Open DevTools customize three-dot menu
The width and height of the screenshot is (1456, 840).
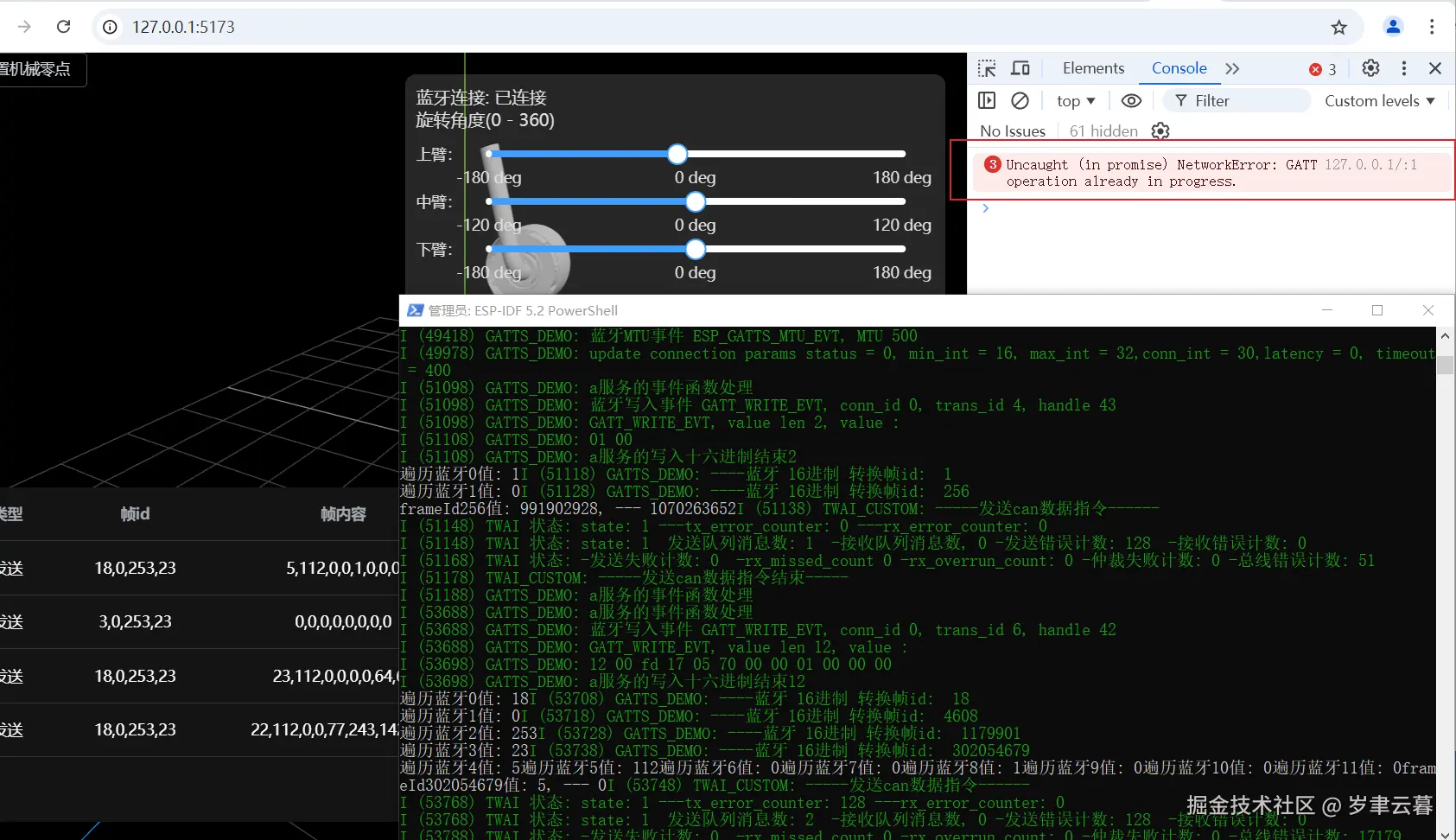(1404, 68)
